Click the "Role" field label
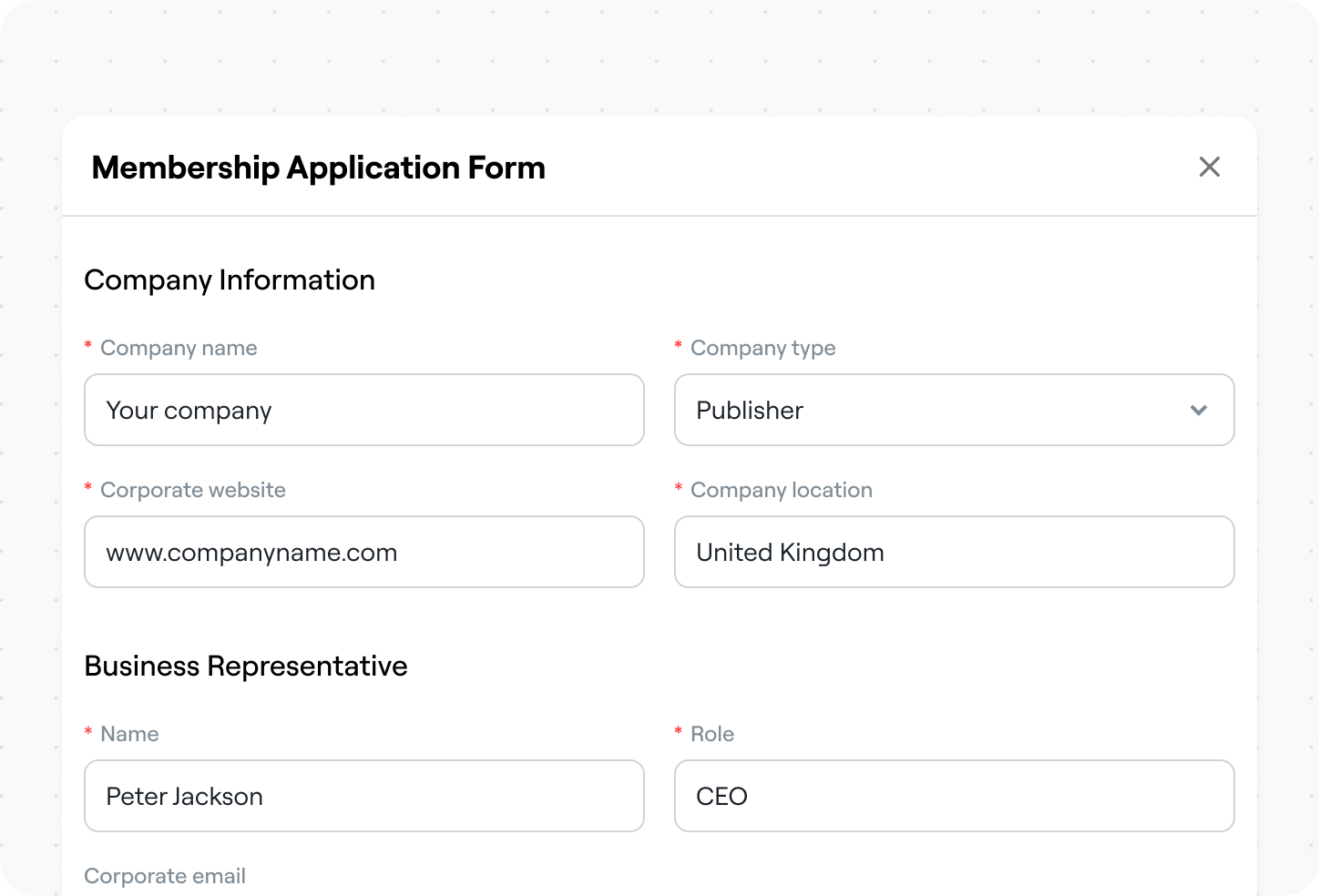 tap(711, 734)
